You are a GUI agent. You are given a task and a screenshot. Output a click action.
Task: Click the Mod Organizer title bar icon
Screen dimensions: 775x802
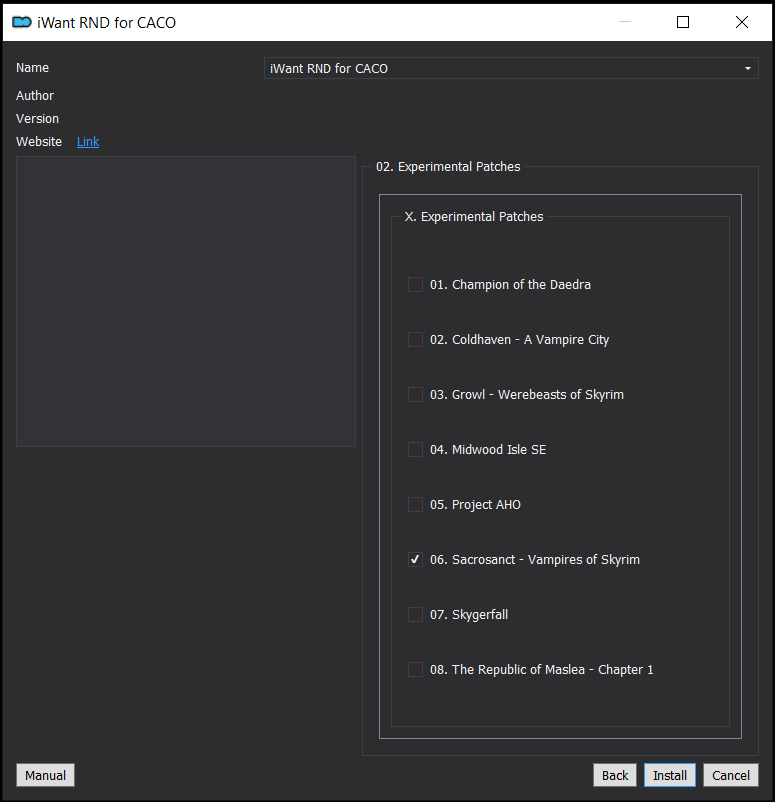pos(21,23)
